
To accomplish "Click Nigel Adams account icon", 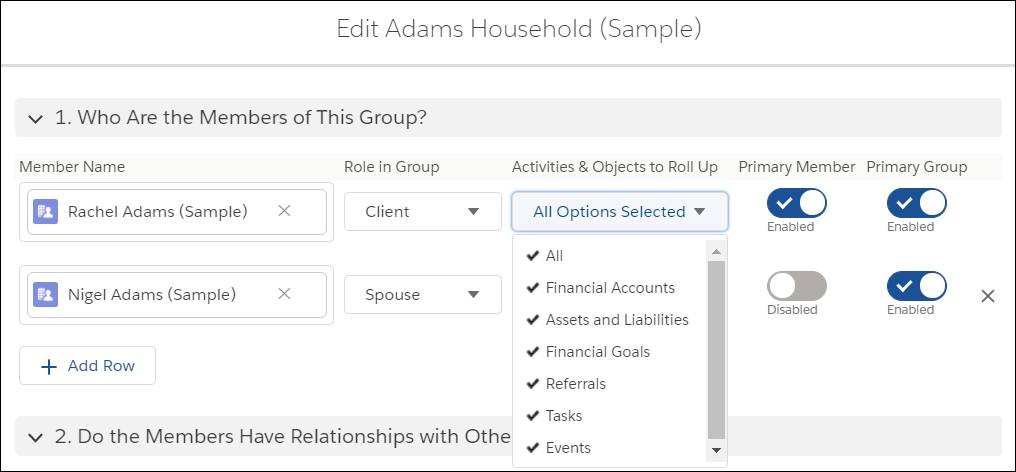I will pyautogui.click(x=45, y=295).
